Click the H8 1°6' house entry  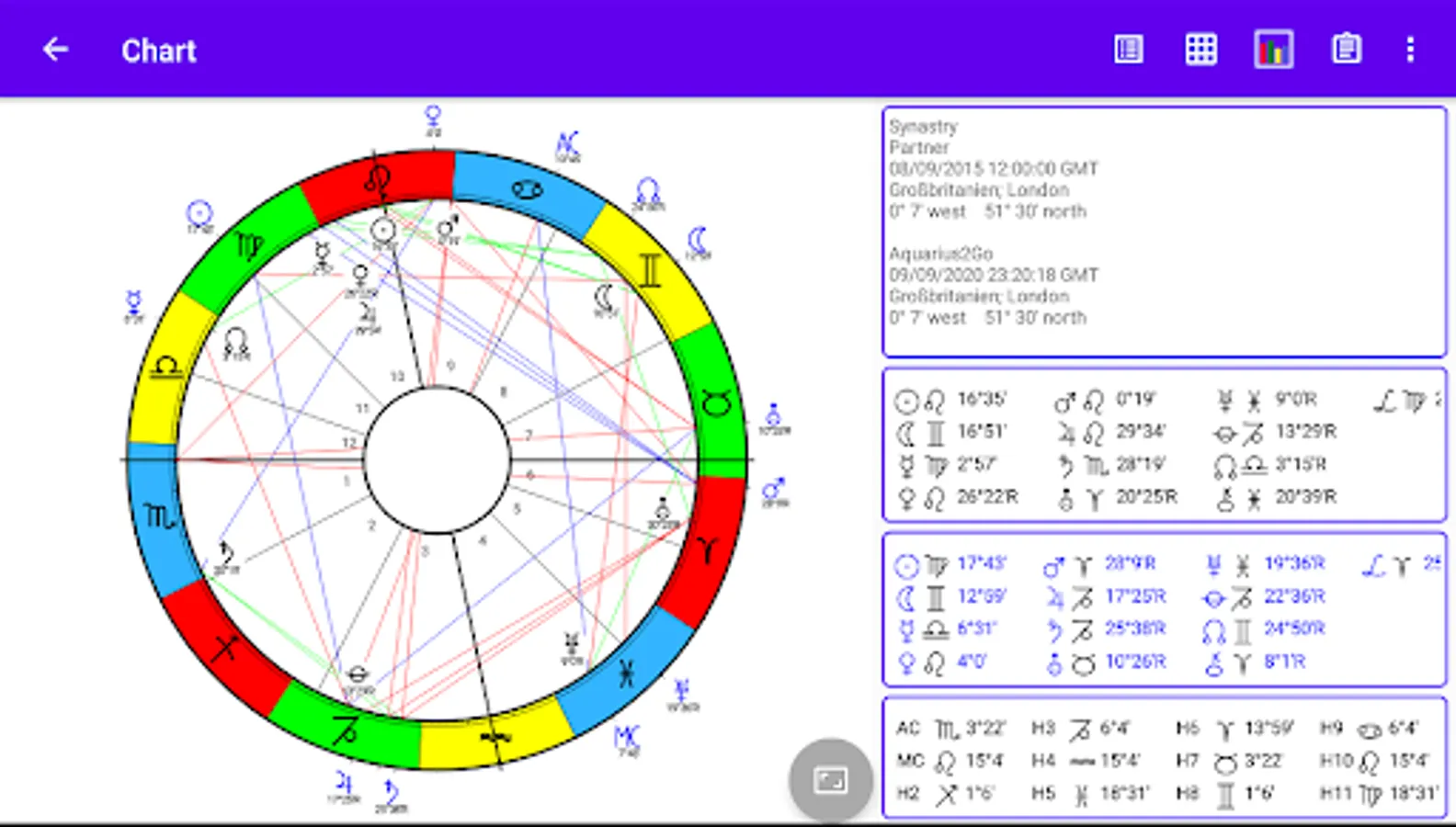1225,794
